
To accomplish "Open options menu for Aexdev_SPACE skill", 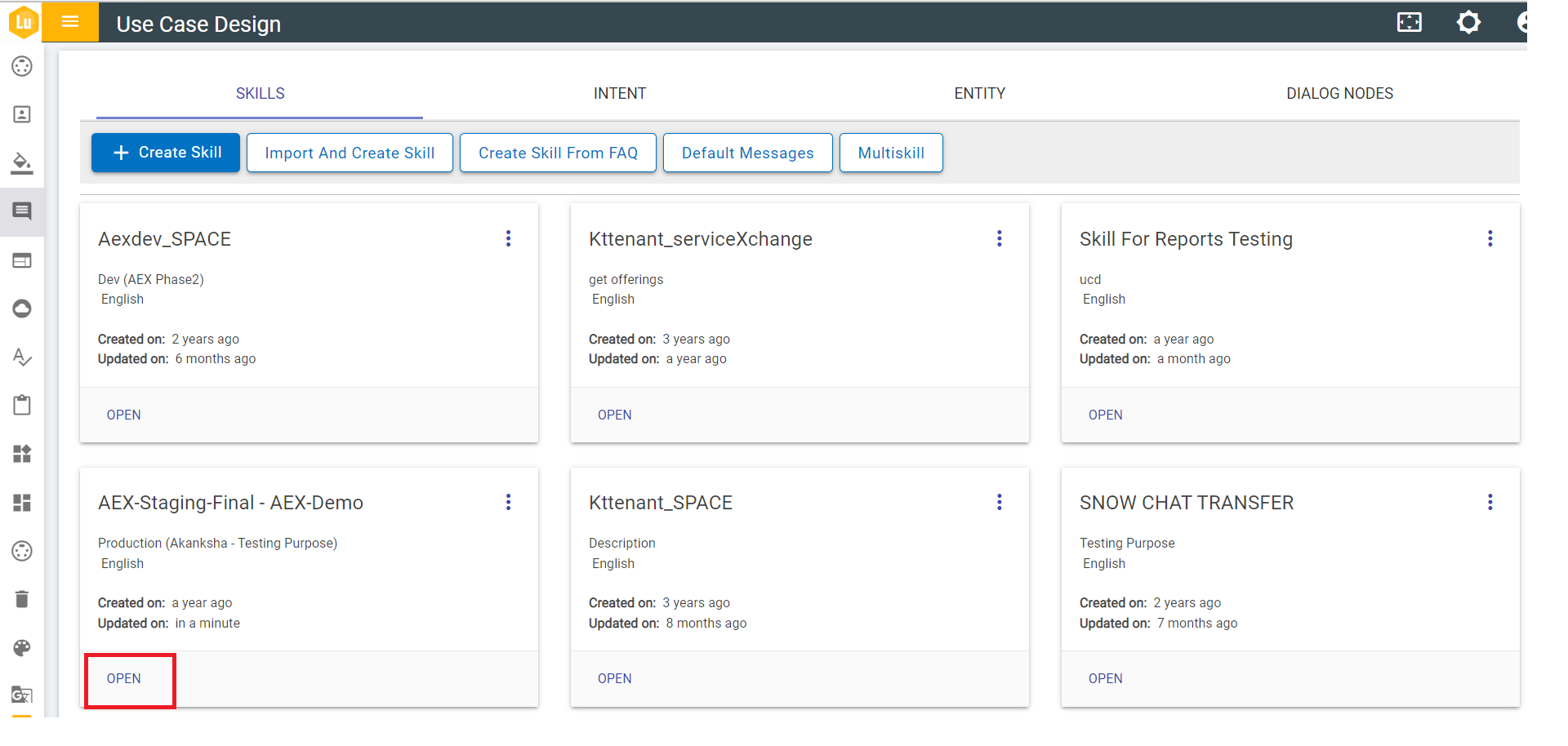I will pyautogui.click(x=508, y=238).
